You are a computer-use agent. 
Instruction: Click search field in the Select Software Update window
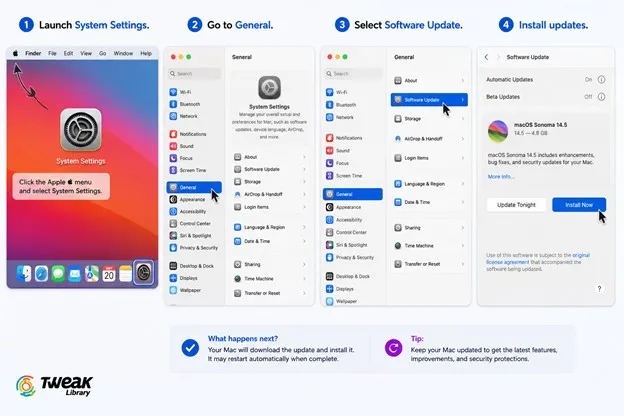(353, 74)
